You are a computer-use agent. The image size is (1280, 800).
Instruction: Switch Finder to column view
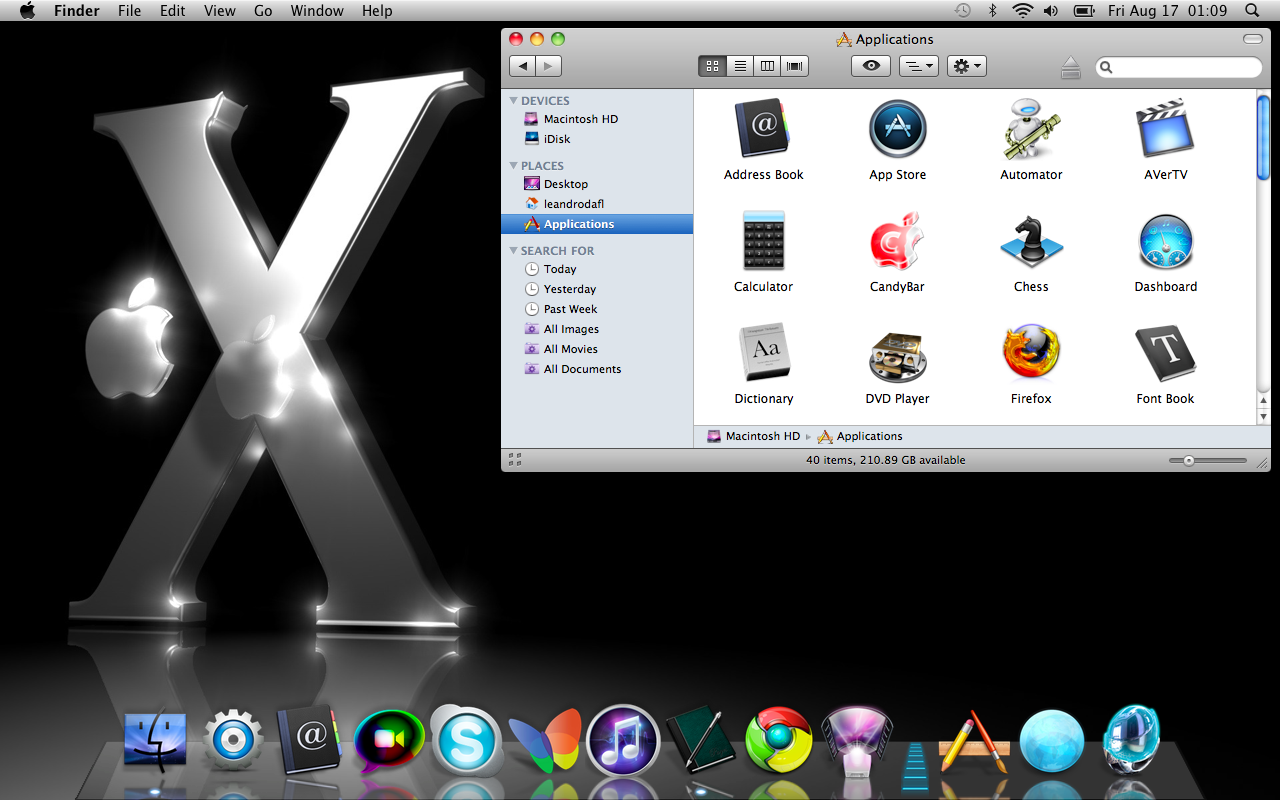tap(767, 66)
